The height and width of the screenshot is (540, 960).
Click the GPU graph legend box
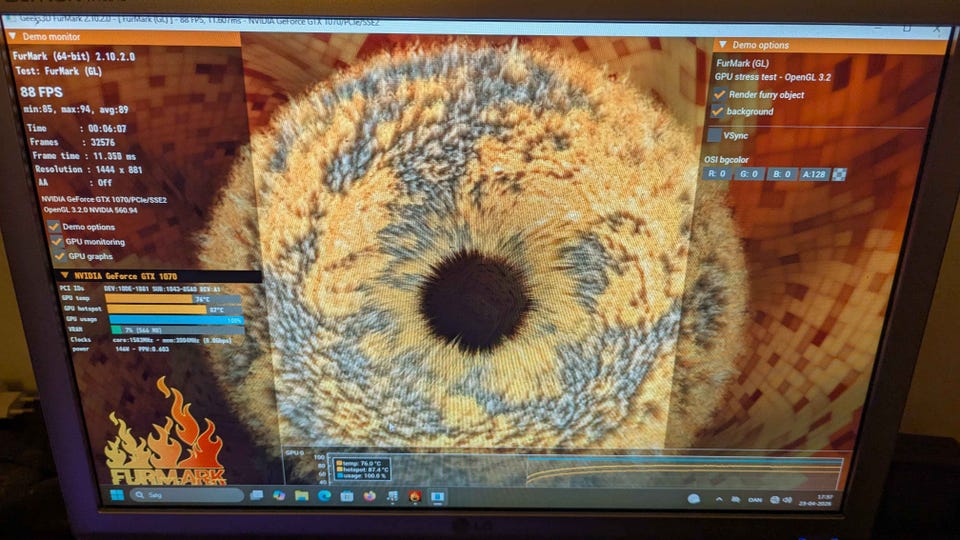361,468
